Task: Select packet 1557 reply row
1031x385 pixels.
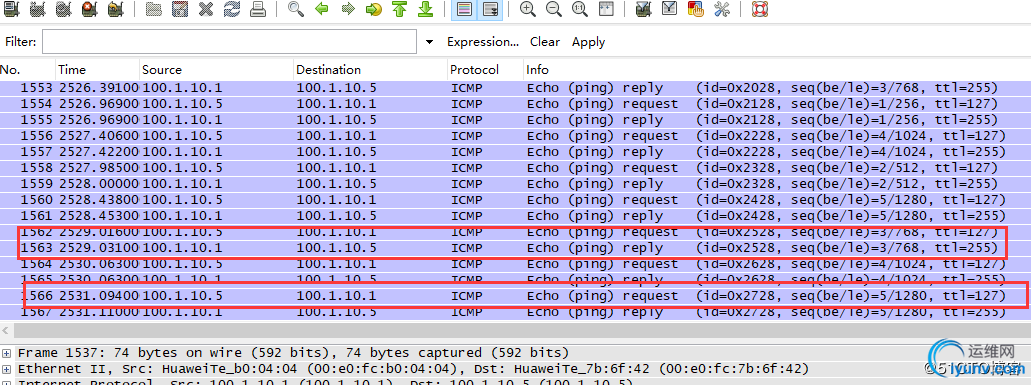Action: (x=515, y=152)
